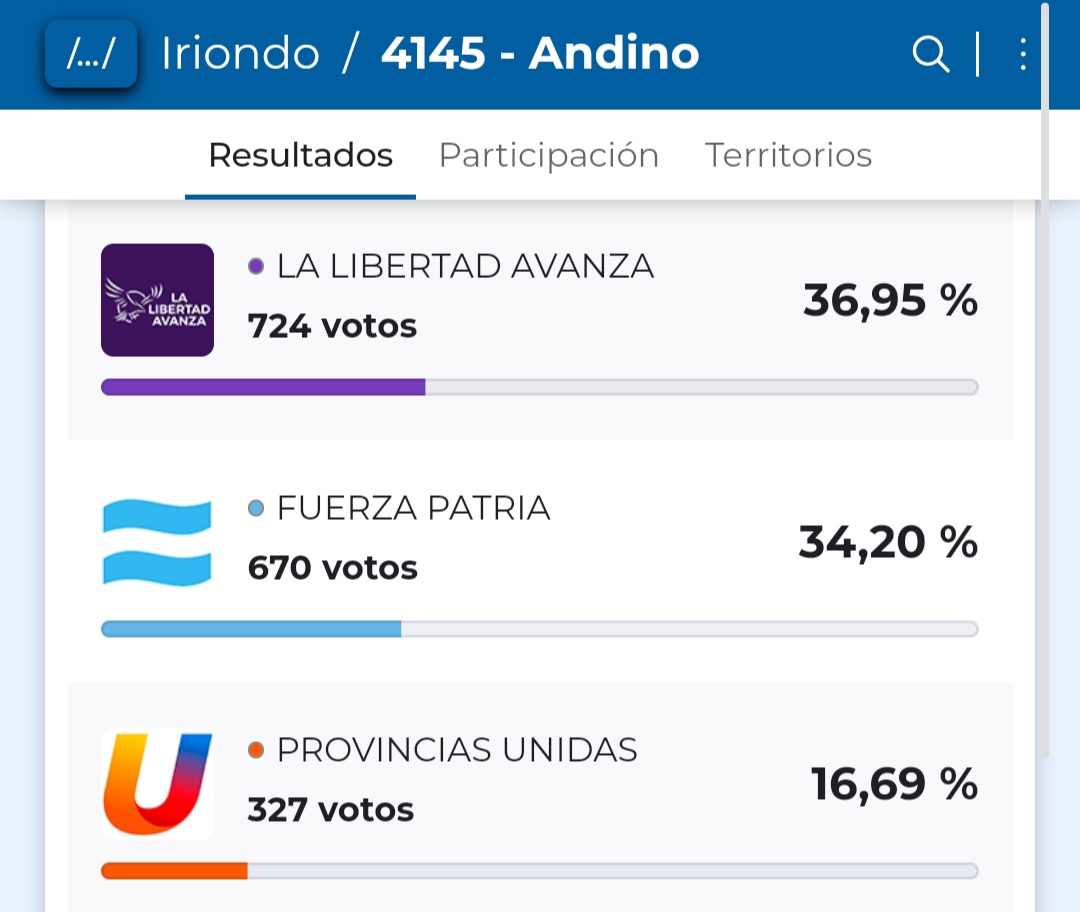Click the 36,95 % result figure
The width and height of the screenshot is (1080, 912).
(890, 300)
